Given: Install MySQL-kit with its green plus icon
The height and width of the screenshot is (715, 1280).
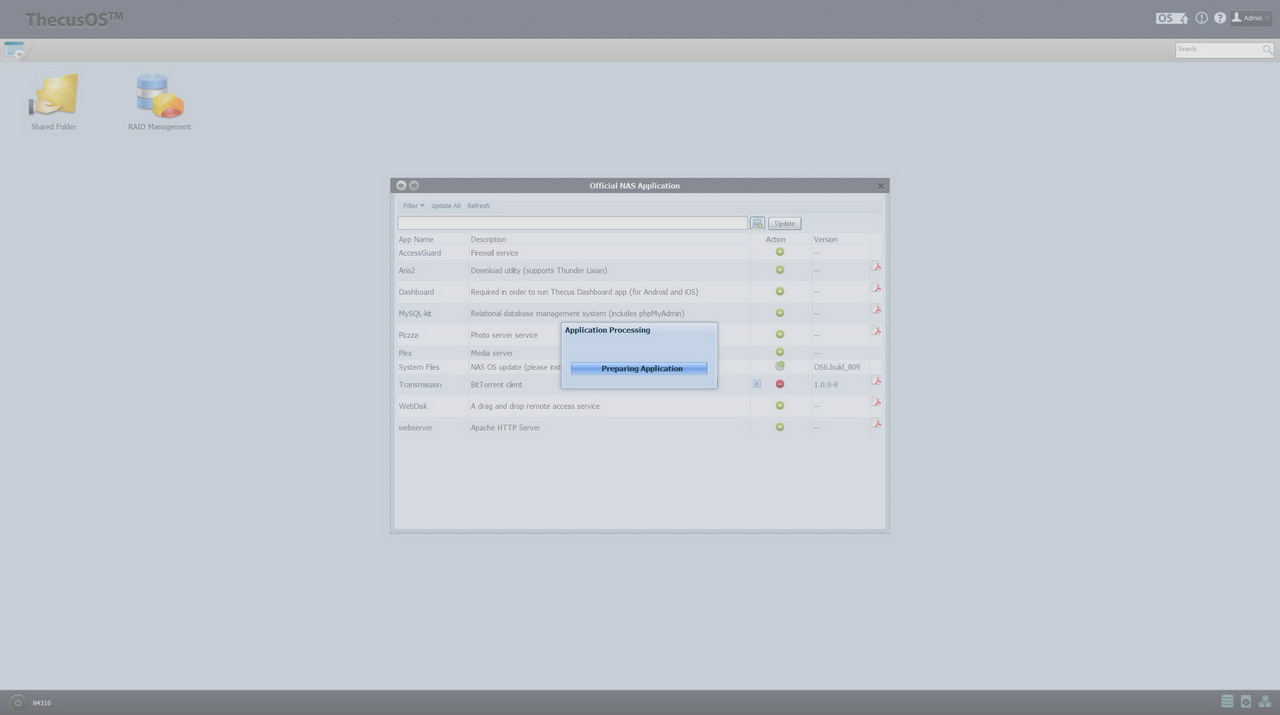Looking at the screenshot, I should pos(780,313).
